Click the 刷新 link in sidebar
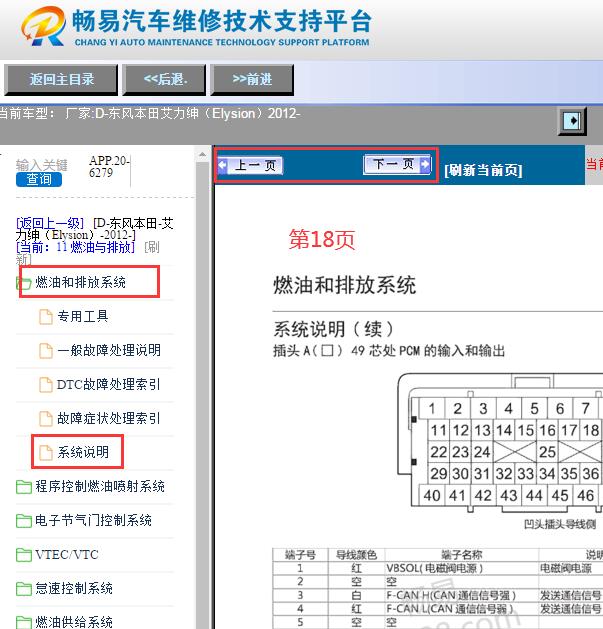 (152, 247)
